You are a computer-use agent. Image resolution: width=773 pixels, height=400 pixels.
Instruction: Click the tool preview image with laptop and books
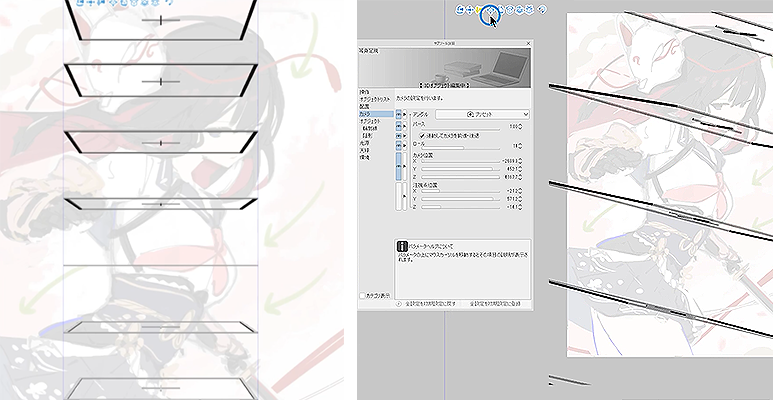pyautogui.click(x=445, y=68)
